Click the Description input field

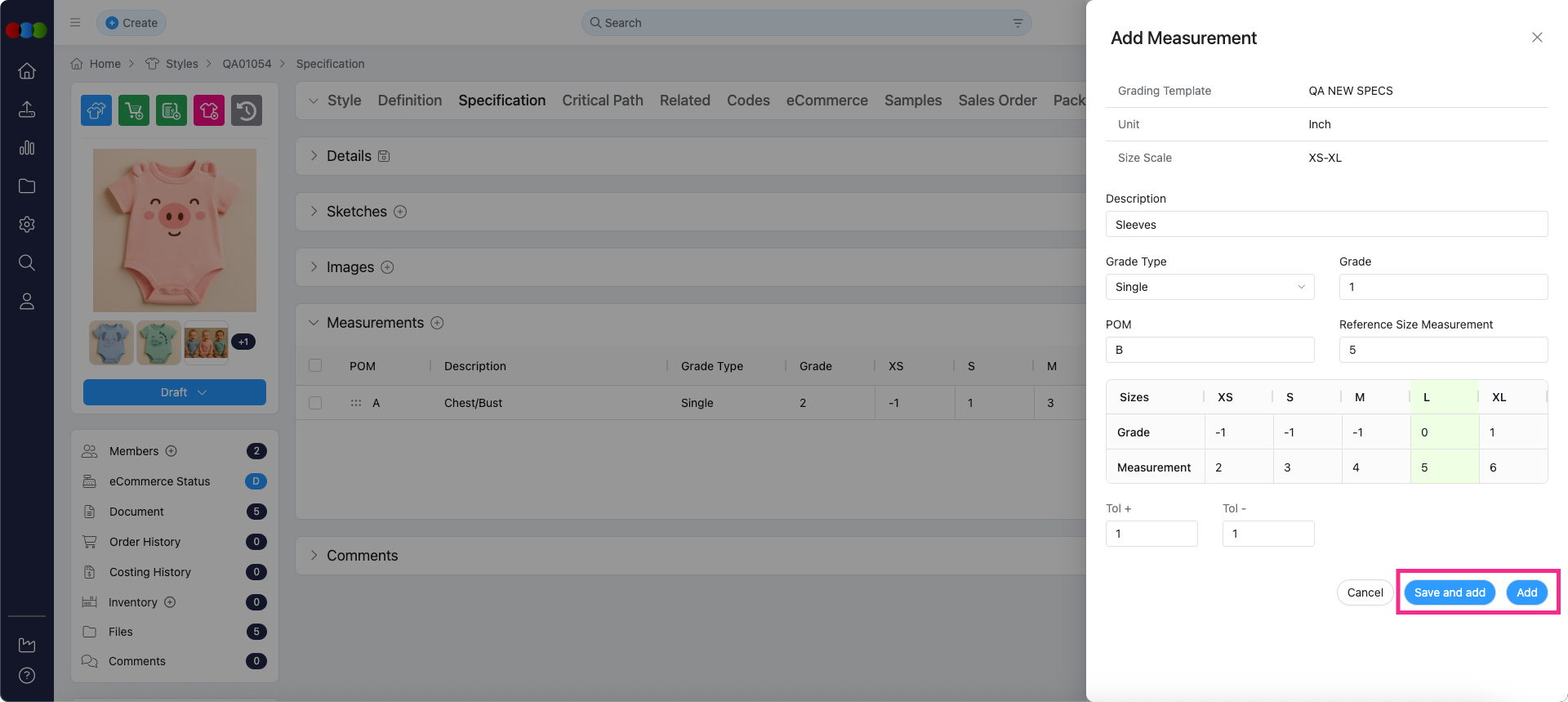pyautogui.click(x=1326, y=225)
